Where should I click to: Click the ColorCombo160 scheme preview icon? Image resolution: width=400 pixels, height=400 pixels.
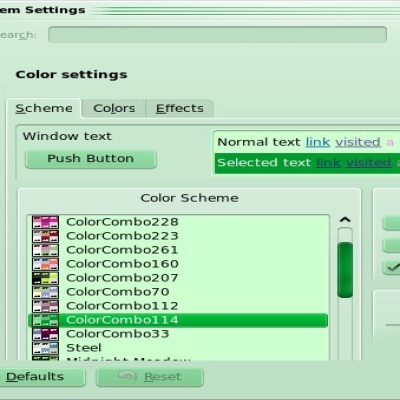pyautogui.click(x=45, y=264)
